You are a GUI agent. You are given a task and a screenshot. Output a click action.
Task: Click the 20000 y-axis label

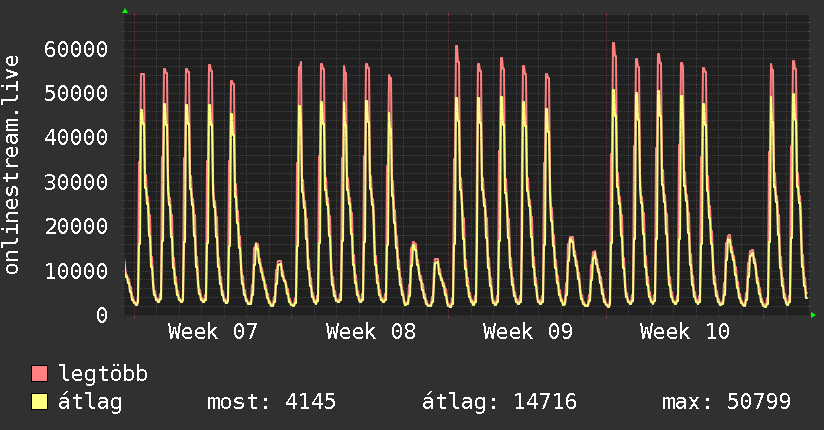pyautogui.click(x=76, y=227)
